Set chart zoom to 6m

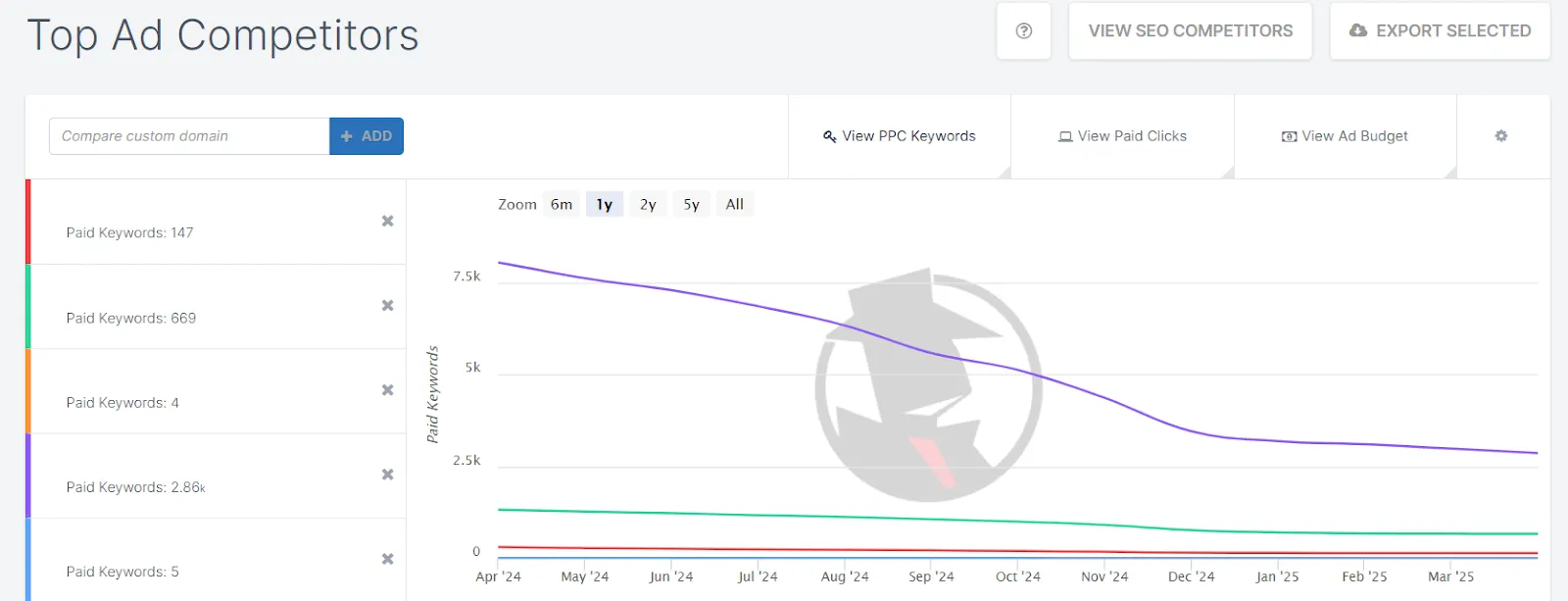tap(562, 204)
